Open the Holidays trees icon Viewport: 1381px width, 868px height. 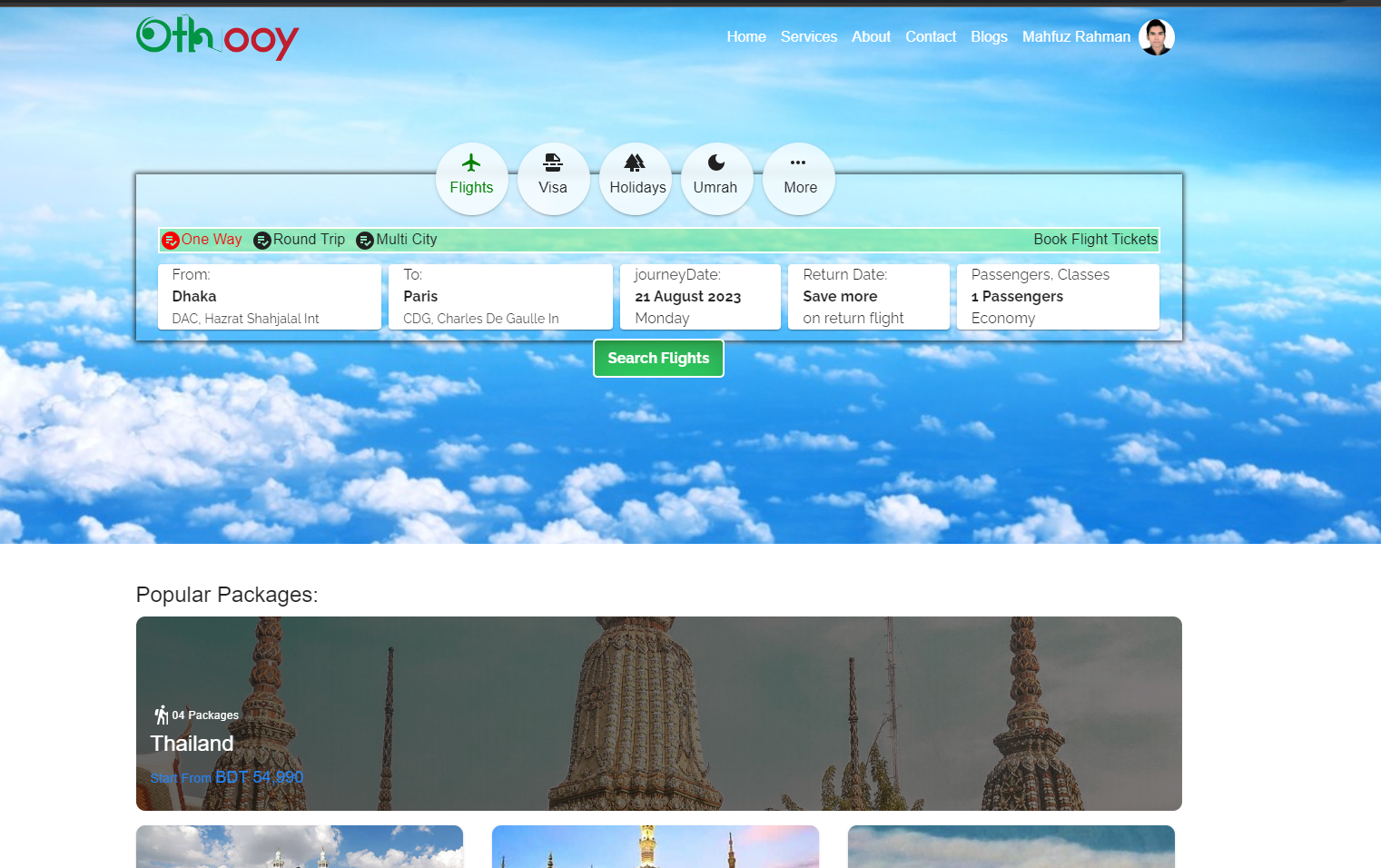tap(635, 163)
